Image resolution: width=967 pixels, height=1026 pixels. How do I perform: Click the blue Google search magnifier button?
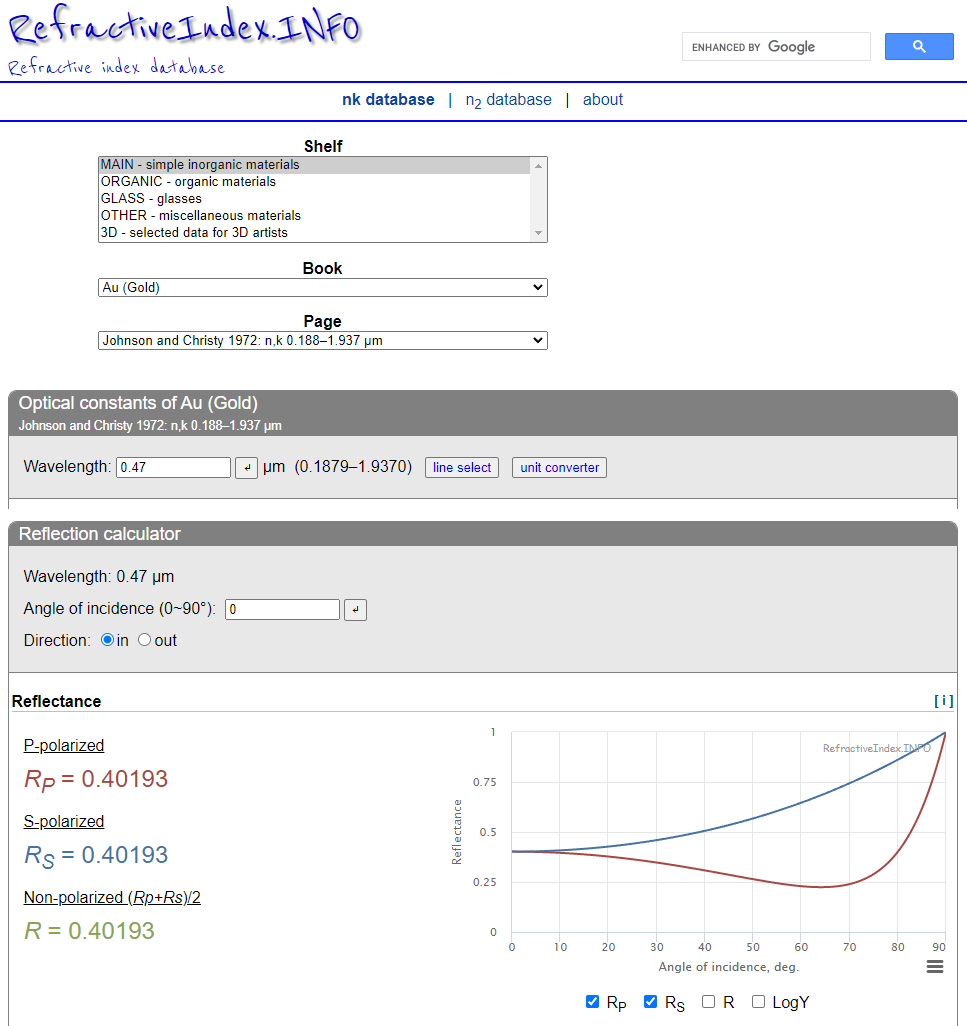919,46
